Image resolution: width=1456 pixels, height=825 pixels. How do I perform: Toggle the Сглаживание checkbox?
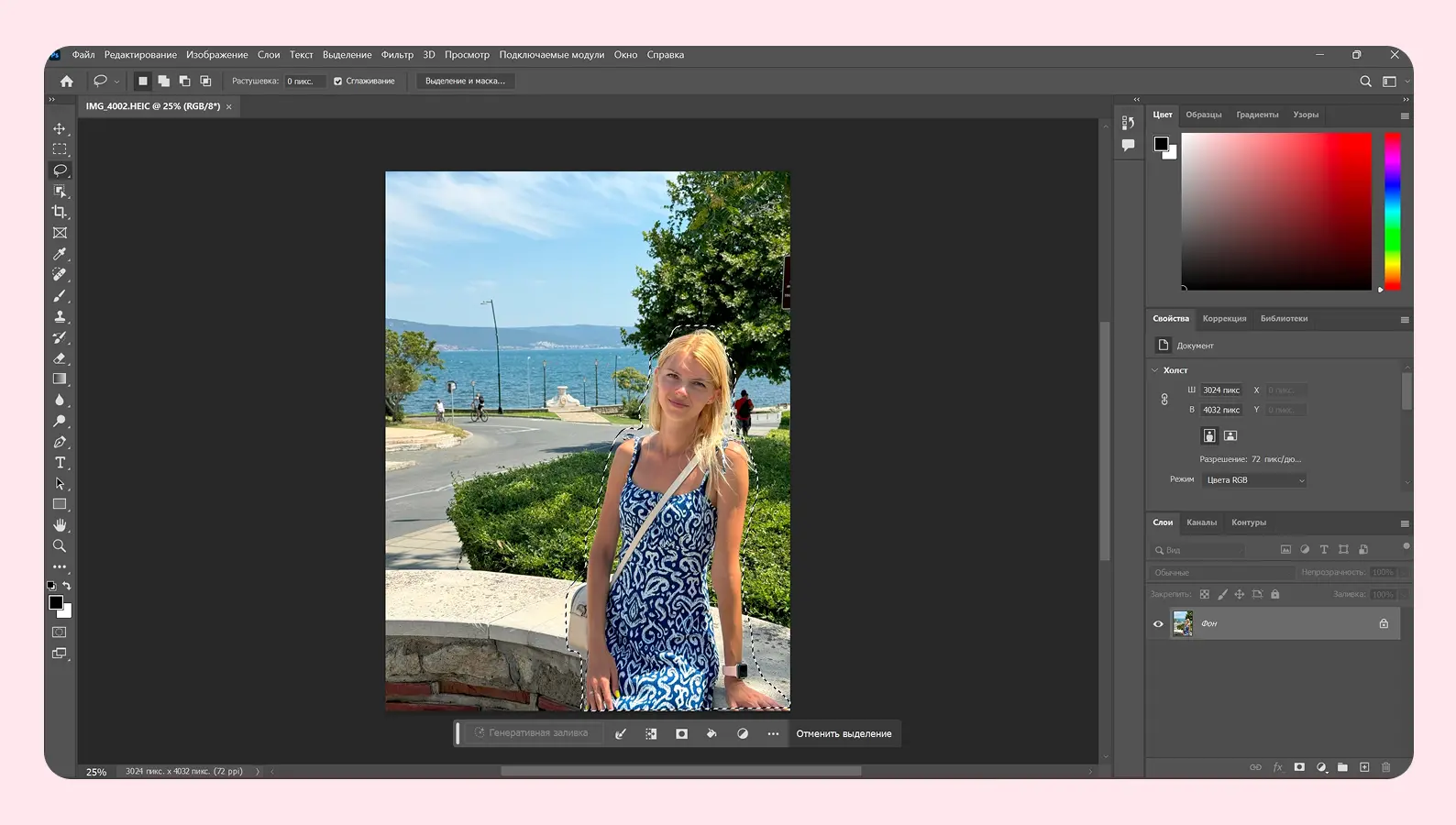tap(337, 82)
